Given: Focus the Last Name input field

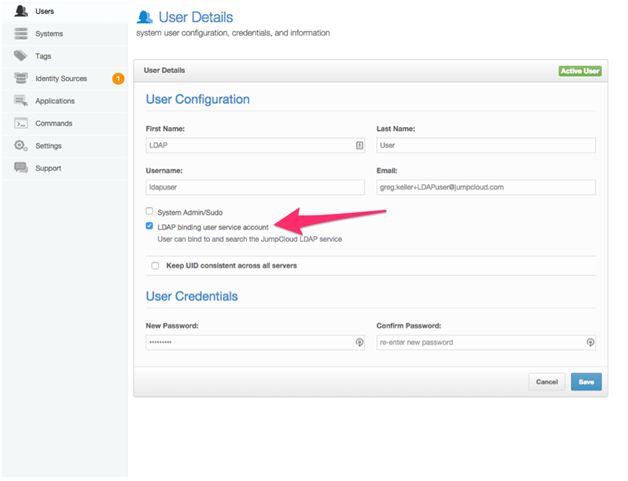Looking at the screenshot, I should click(x=486, y=145).
